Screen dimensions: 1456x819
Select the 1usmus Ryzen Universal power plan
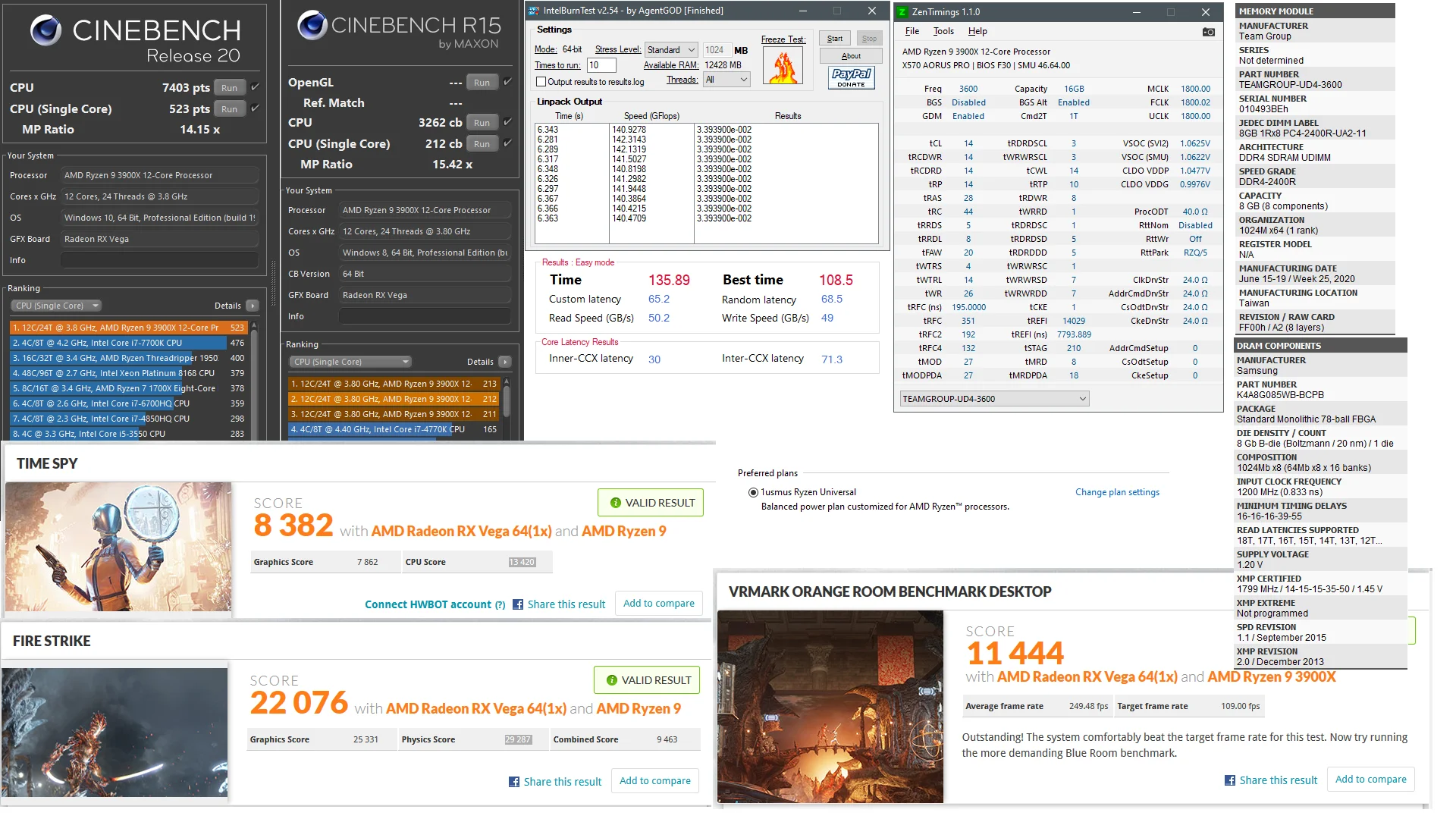753,492
